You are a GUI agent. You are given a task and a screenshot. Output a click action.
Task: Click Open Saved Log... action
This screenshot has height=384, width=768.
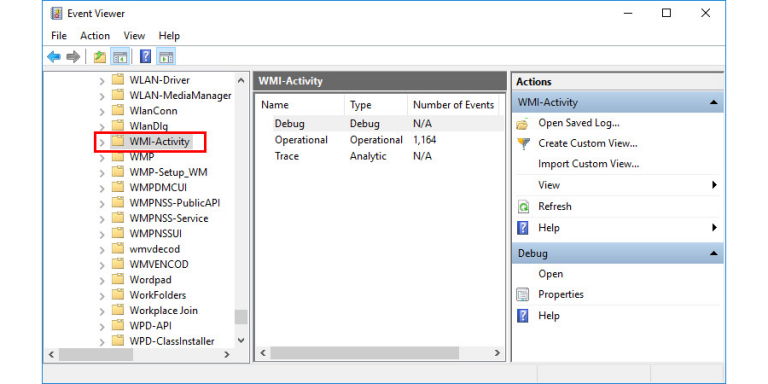point(579,123)
